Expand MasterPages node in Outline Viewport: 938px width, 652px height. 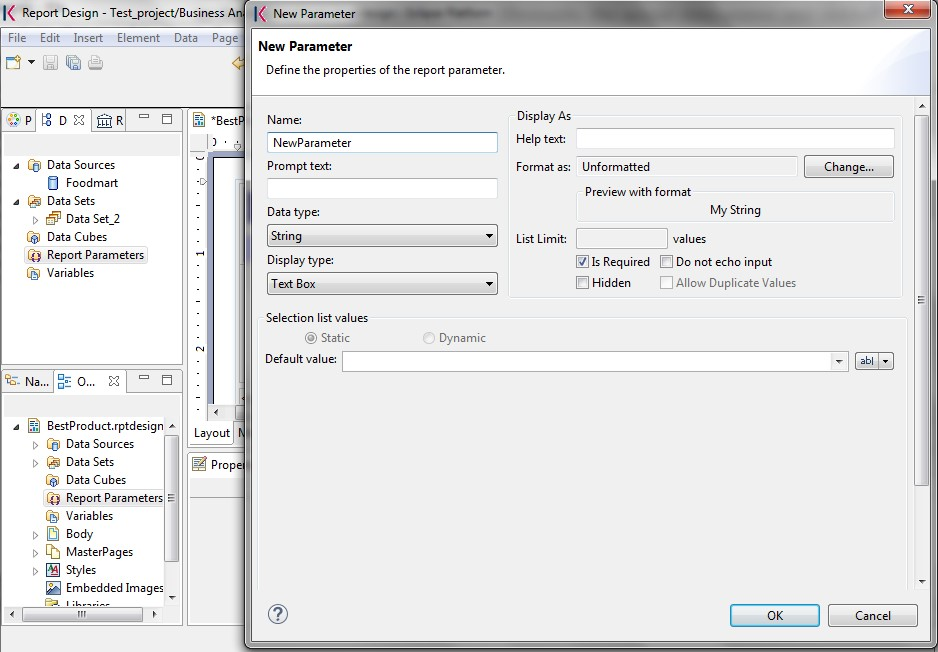pyautogui.click(x=35, y=553)
